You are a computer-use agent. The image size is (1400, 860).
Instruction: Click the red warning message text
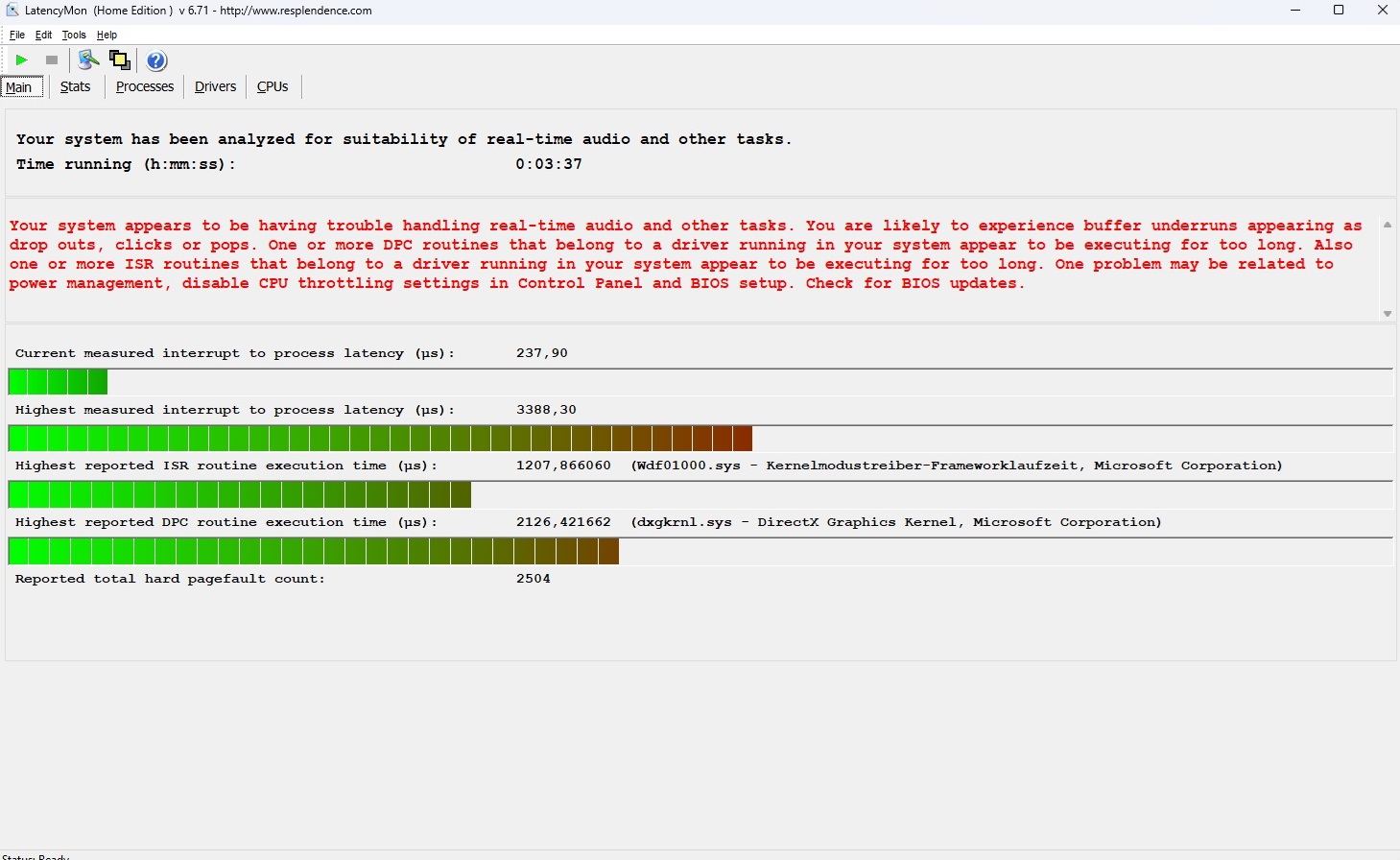pyautogui.click(x=686, y=254)
